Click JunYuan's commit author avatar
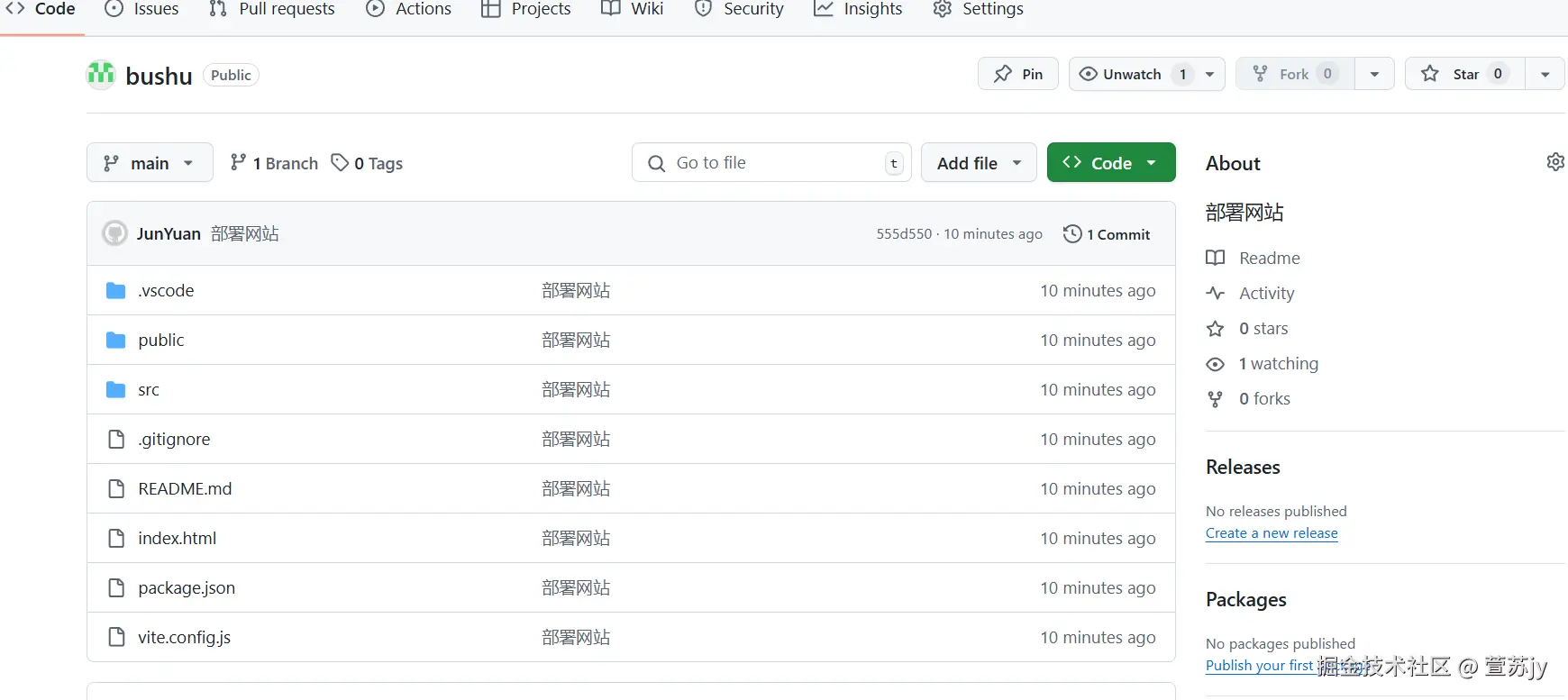This screenshot has height=700, width=1568. click(114, 233)
